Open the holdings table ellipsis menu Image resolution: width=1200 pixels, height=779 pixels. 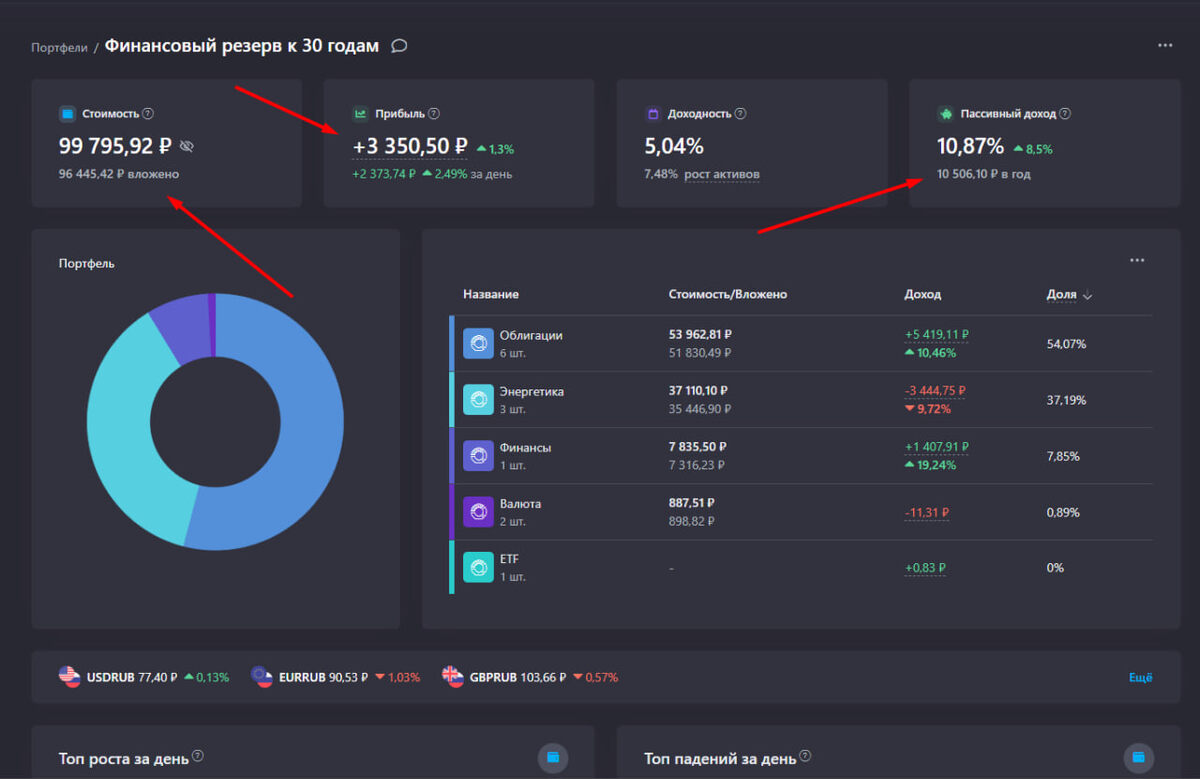(1136, 260)
